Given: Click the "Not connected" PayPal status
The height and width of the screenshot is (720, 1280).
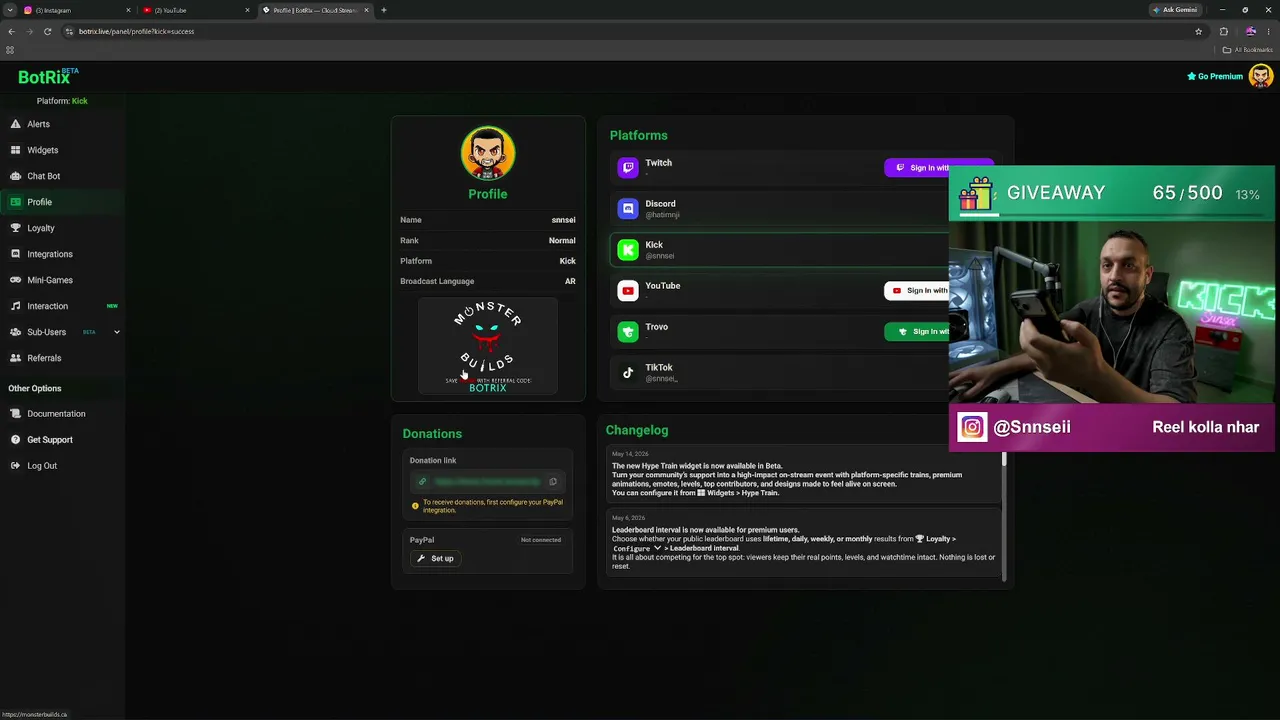Looking at the screenshot, I should click(541, 540).
